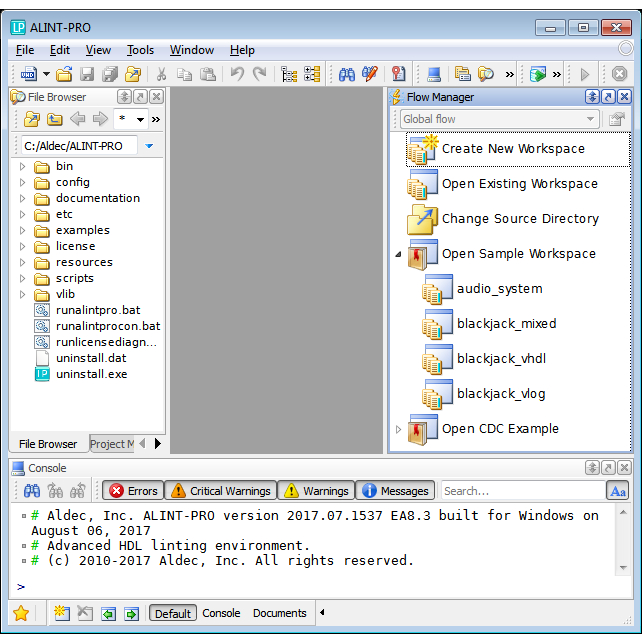The height and width of the screenshot is (642, 642).
Task: Collapse the Open Sample Workspace node
Action: 398,254
